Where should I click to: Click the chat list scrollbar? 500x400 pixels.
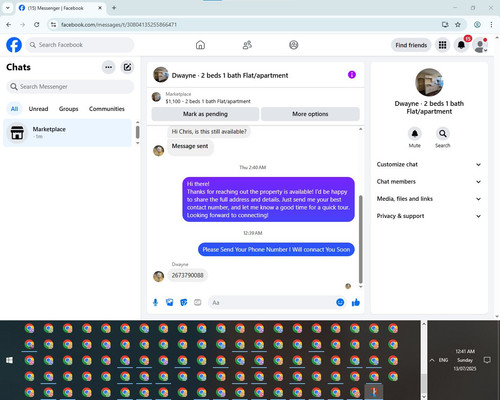(x=137, y=132)
